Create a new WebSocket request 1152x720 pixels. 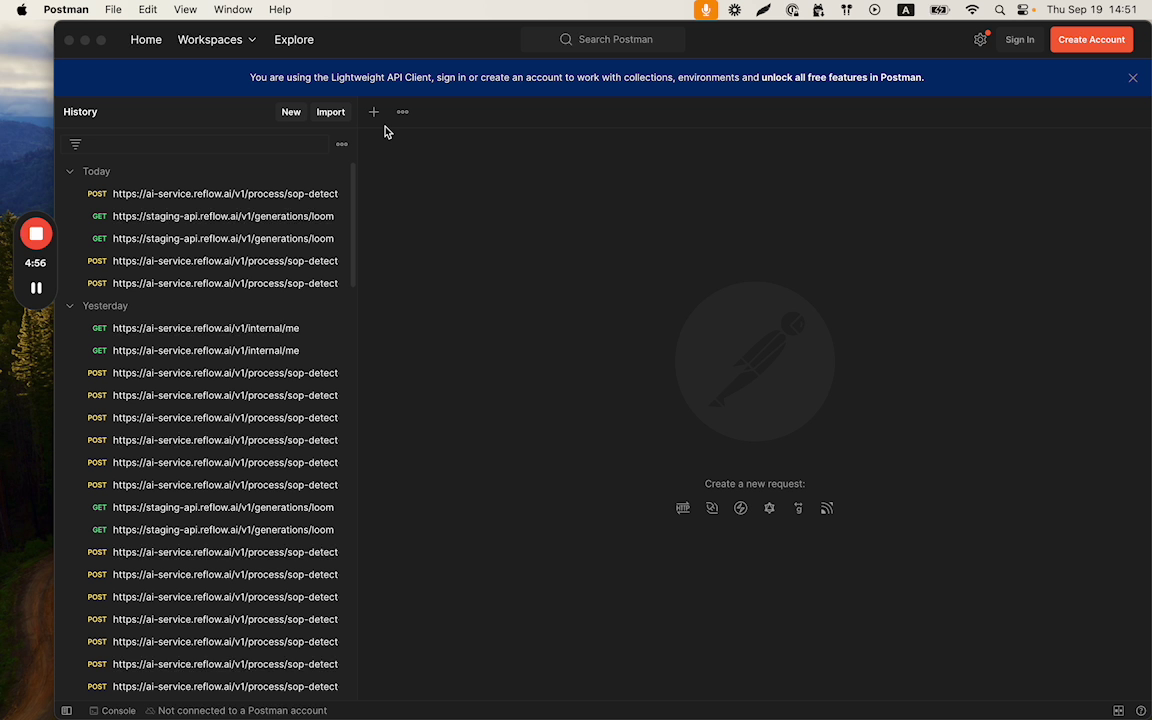pyautogui.click(x=712, y=508)
